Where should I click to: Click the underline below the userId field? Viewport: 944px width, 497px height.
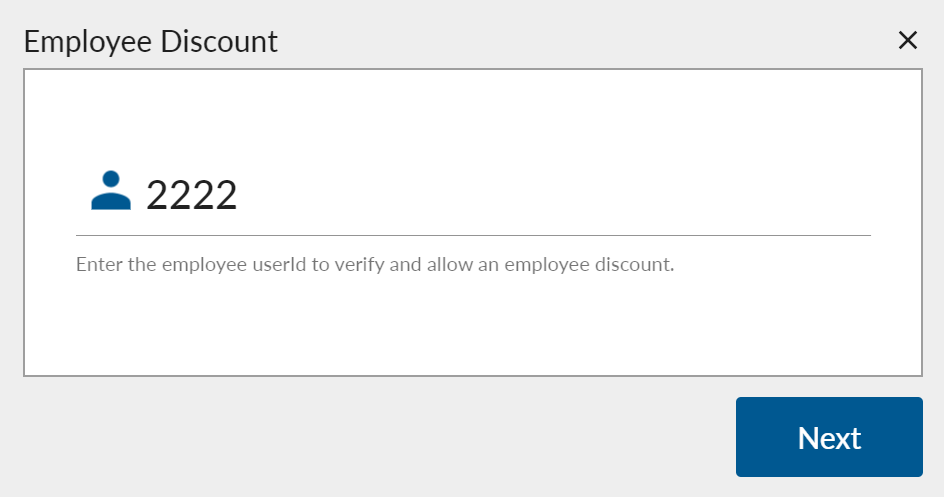473,235
